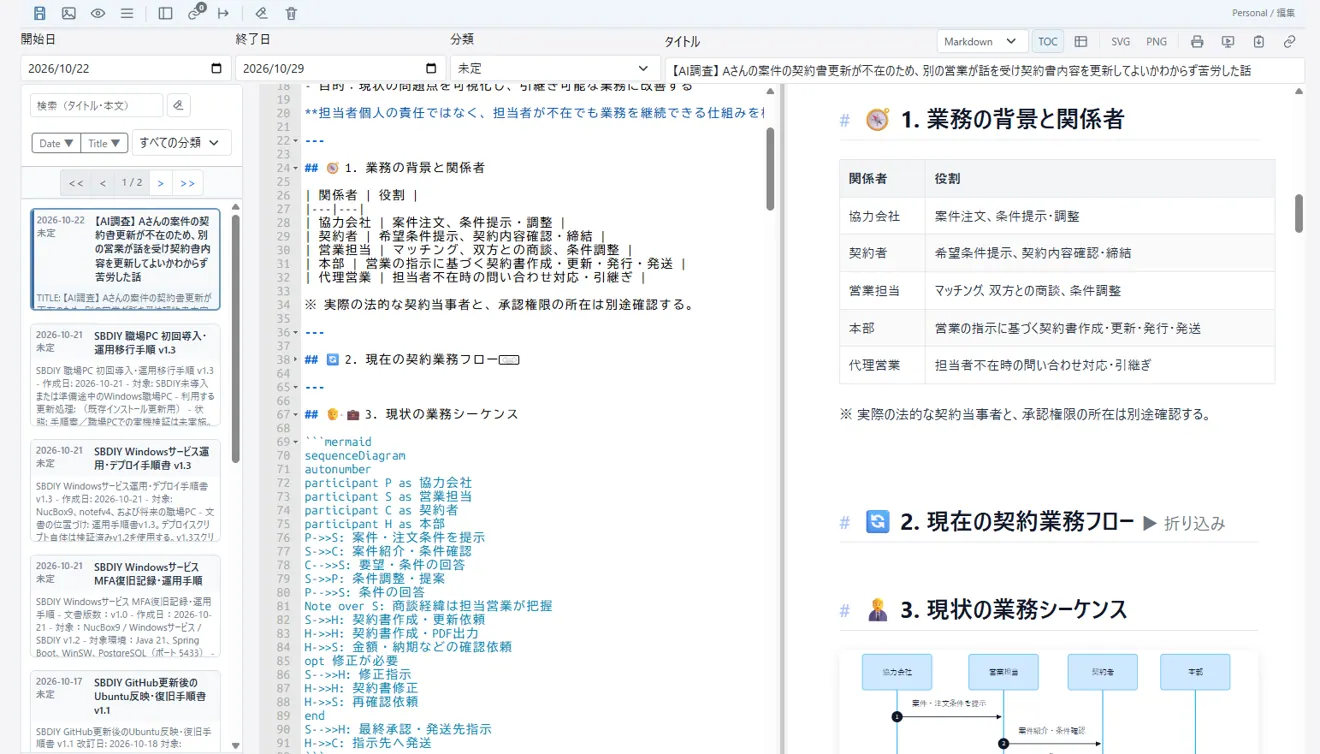Screen dimensions: 1320x754
Task: Click the search box 検索（タイトル・本文）
Action: point(97,105)
